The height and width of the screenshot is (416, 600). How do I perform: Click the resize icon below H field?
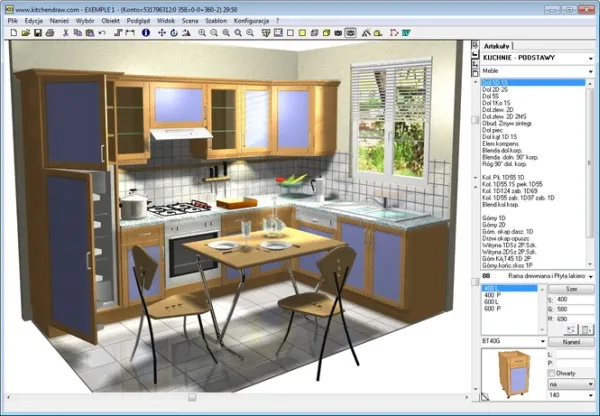[x=571, y=330]
